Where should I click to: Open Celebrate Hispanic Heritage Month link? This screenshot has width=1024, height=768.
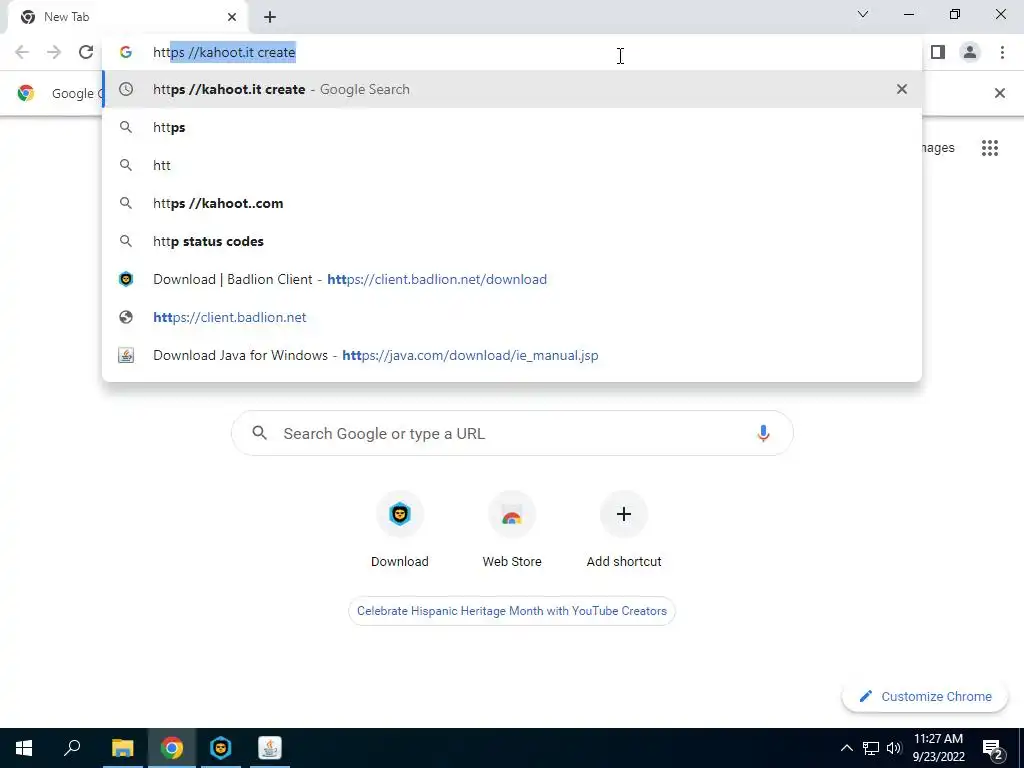[x=512, y=611]
